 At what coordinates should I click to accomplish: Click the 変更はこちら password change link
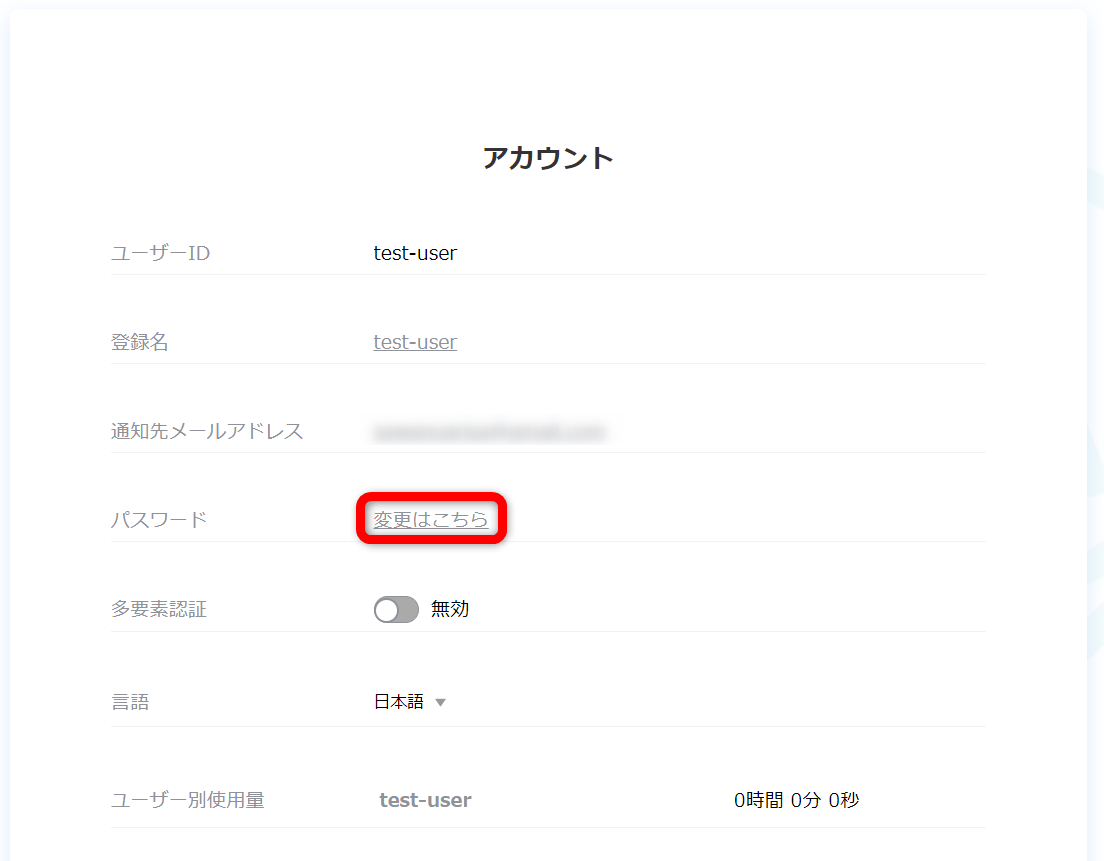click(430, 519)
